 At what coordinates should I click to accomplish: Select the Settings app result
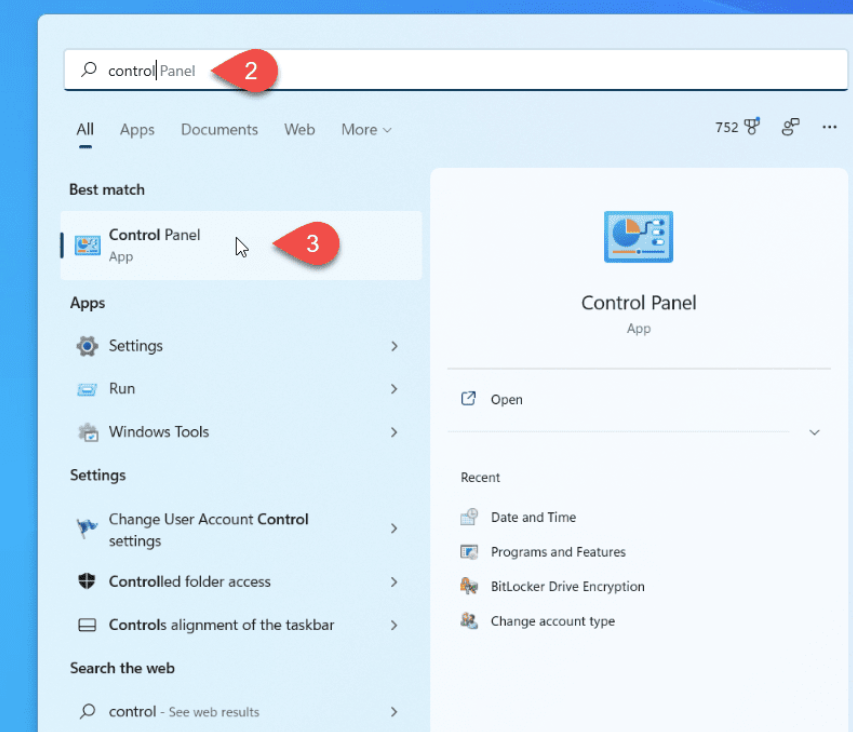[x=241, y=346]
